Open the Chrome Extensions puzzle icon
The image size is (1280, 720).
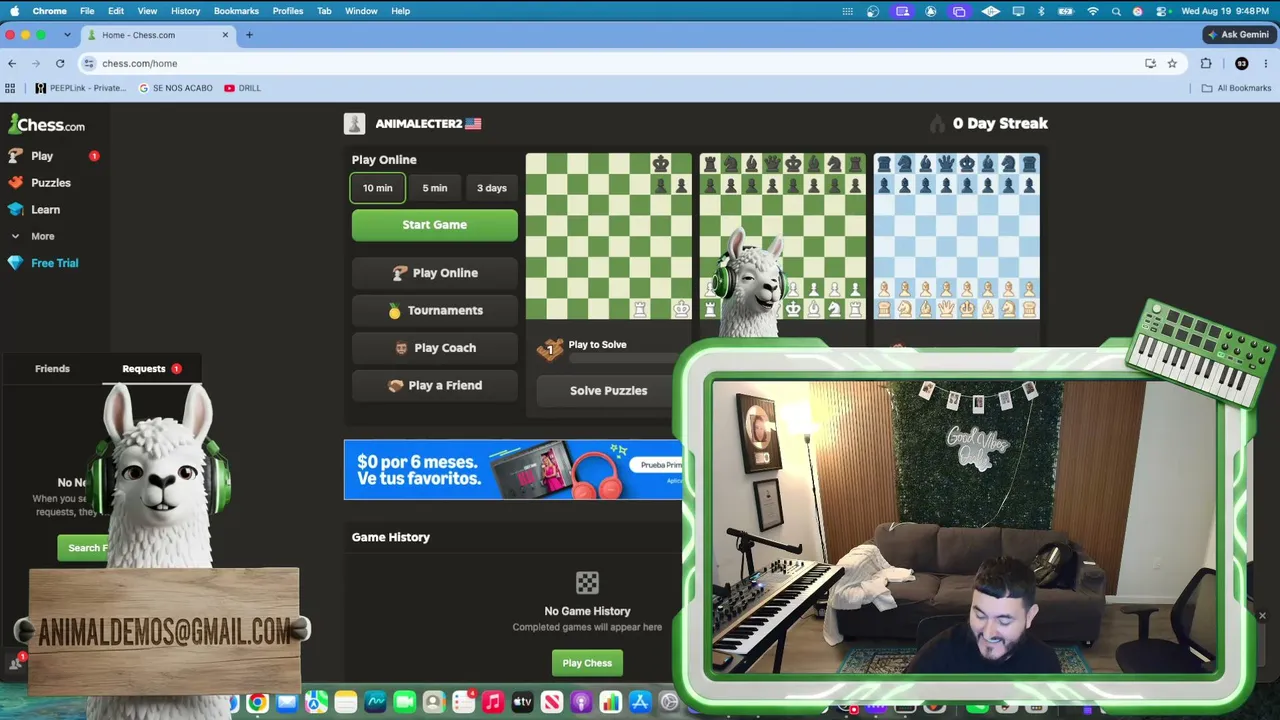pos(1206,63)
